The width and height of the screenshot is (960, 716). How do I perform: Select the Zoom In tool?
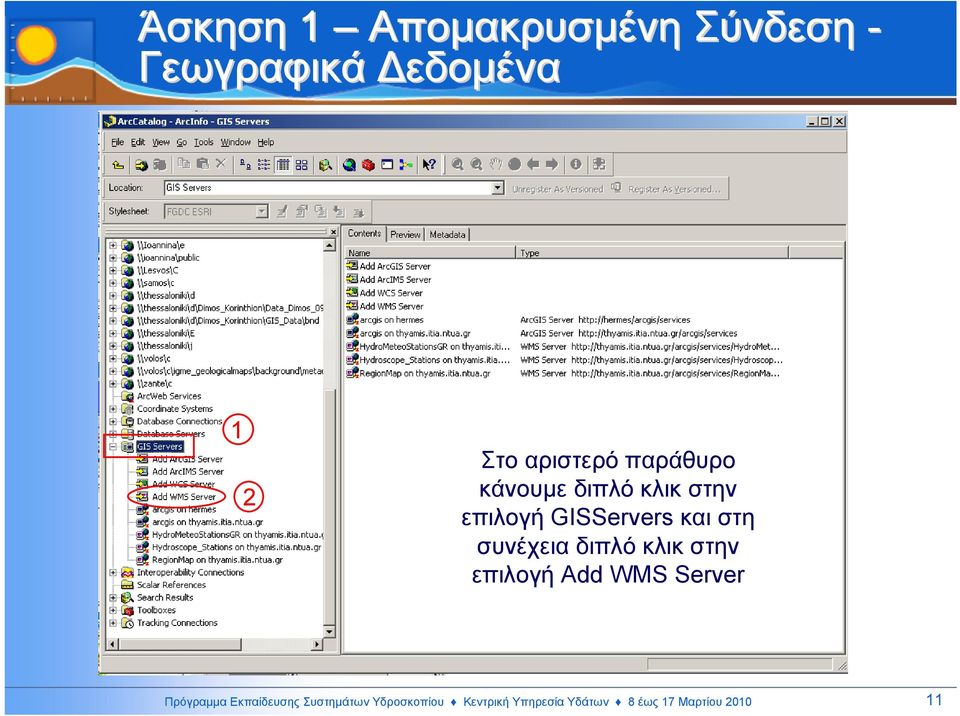(x=457, y=164)
